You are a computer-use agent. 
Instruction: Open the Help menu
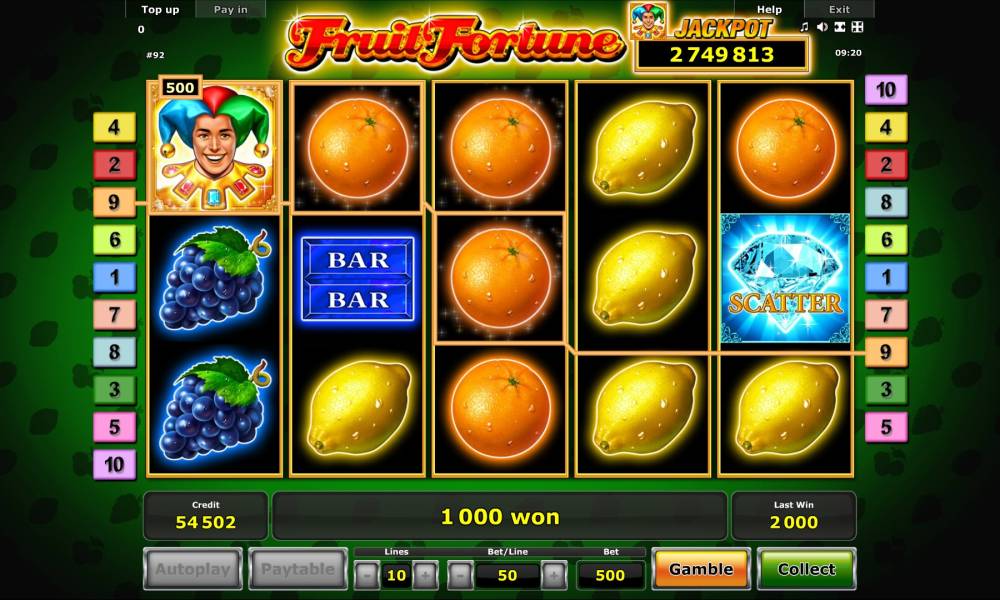pyautogui.click(x=769, y=10)
